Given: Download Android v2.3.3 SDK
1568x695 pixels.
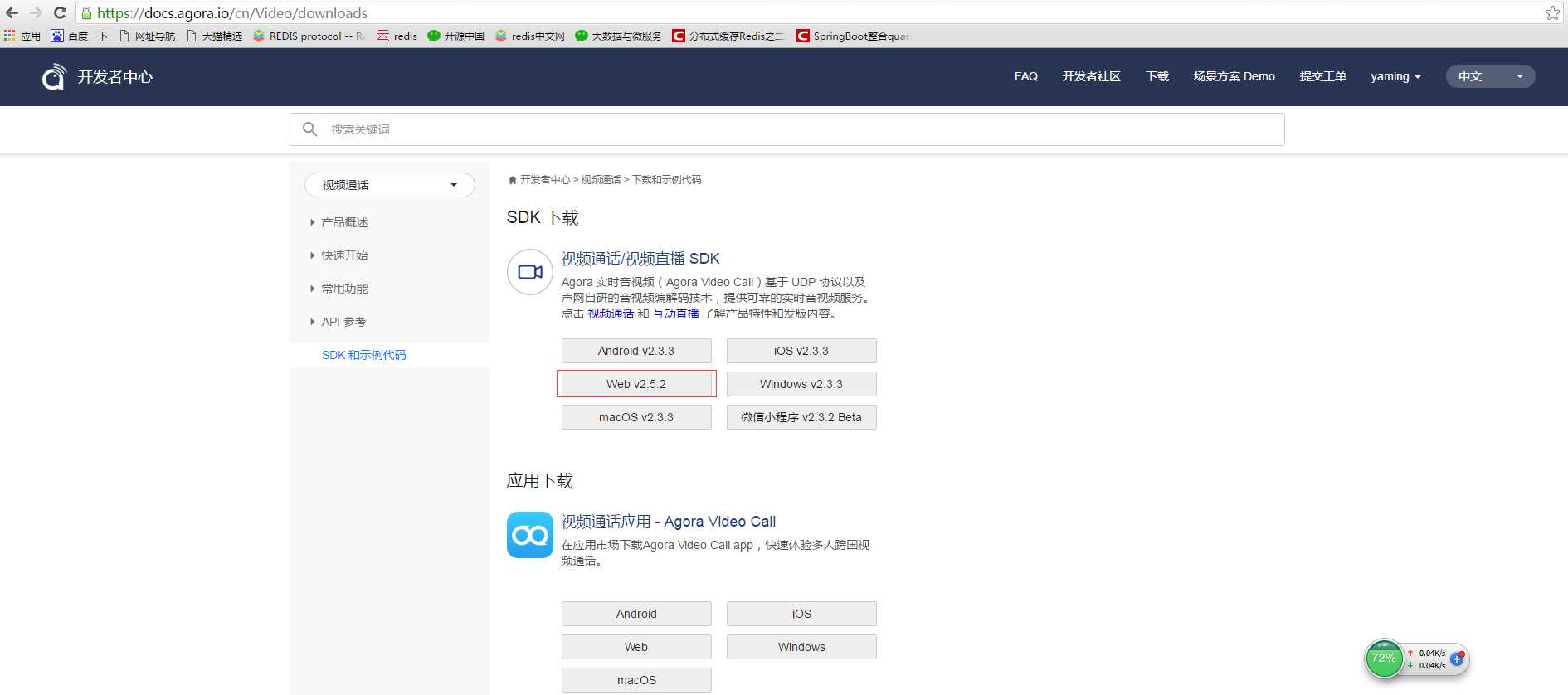Looking at the screenshot, I should (x=636, y=351).
